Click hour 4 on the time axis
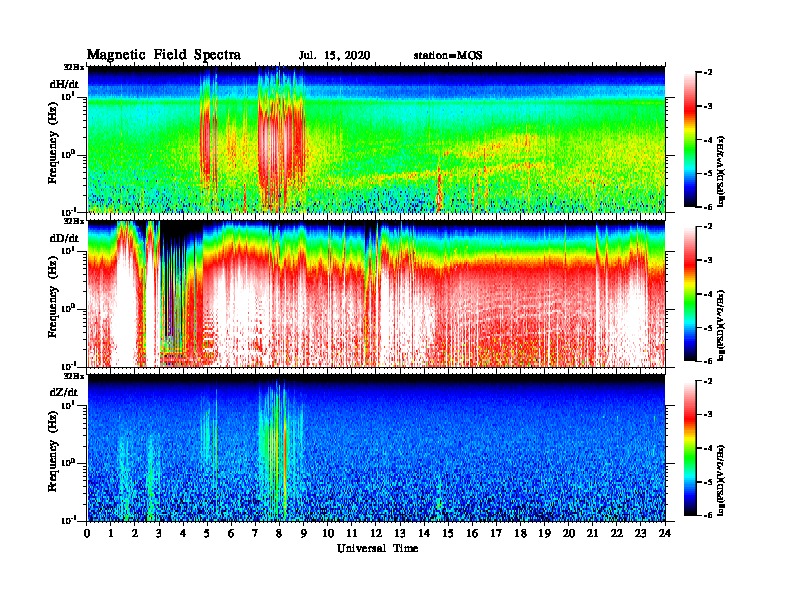Viewport: 792px width, 612px height. point(183,534)
